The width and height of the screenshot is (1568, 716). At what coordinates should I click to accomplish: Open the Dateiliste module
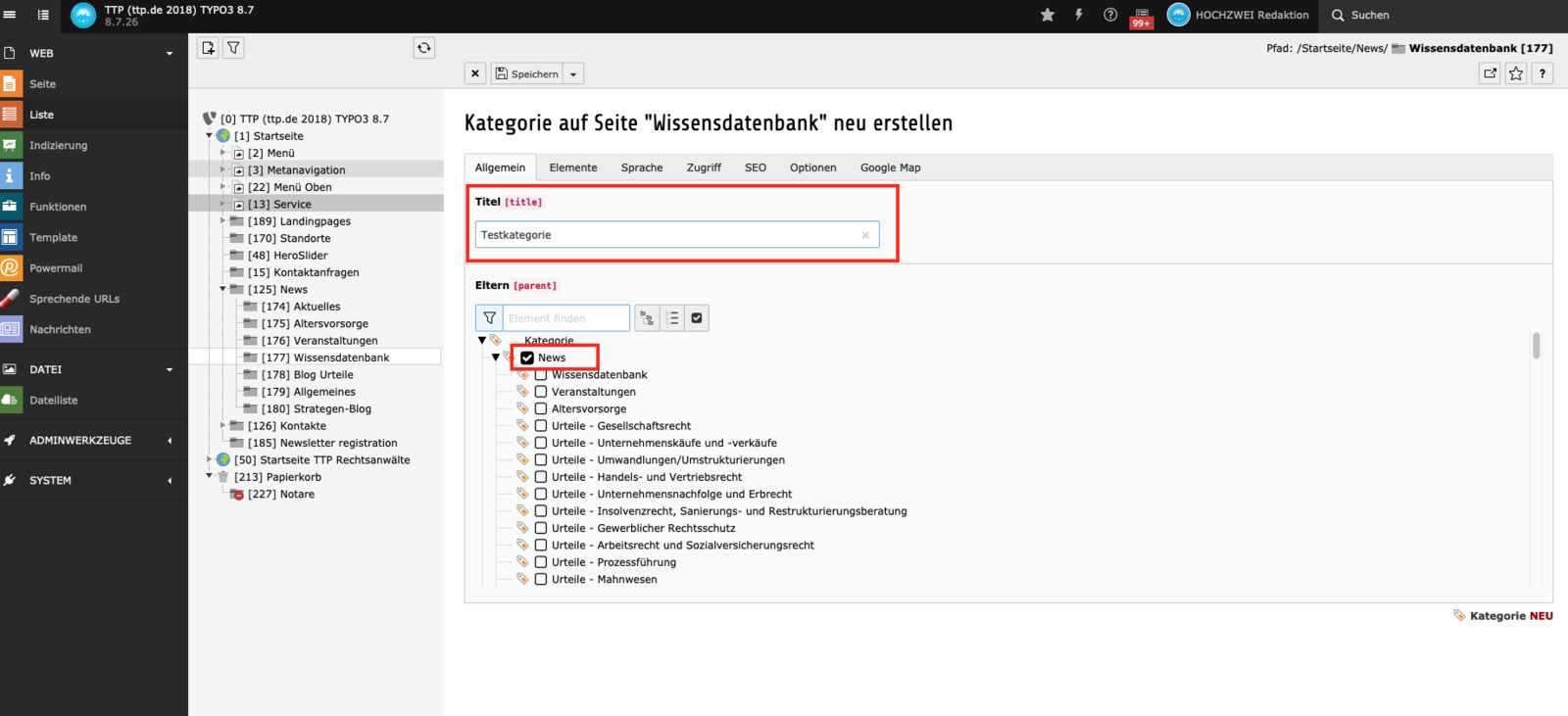tap(53, 400)
